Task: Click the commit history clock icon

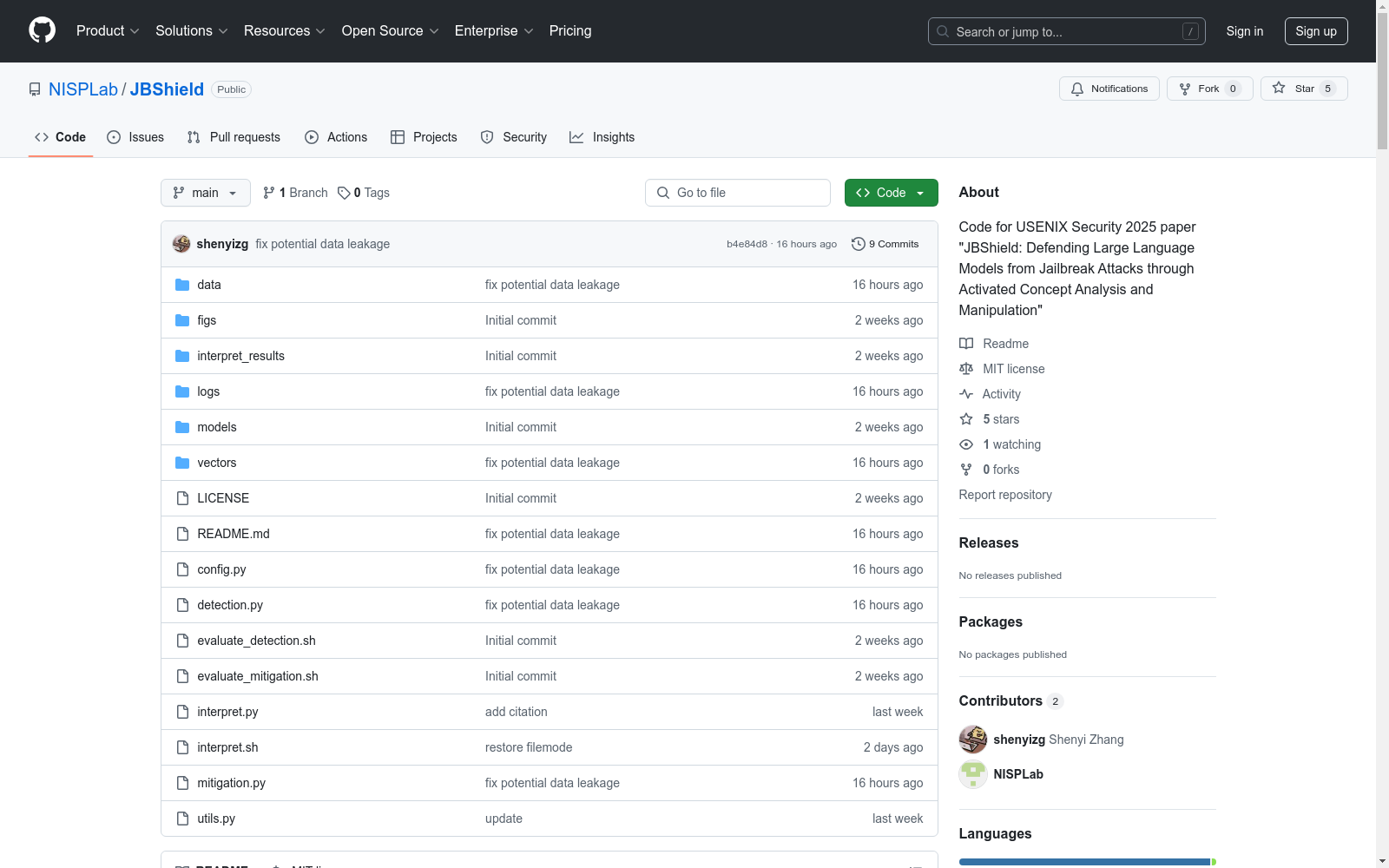Action: point(859,244)
